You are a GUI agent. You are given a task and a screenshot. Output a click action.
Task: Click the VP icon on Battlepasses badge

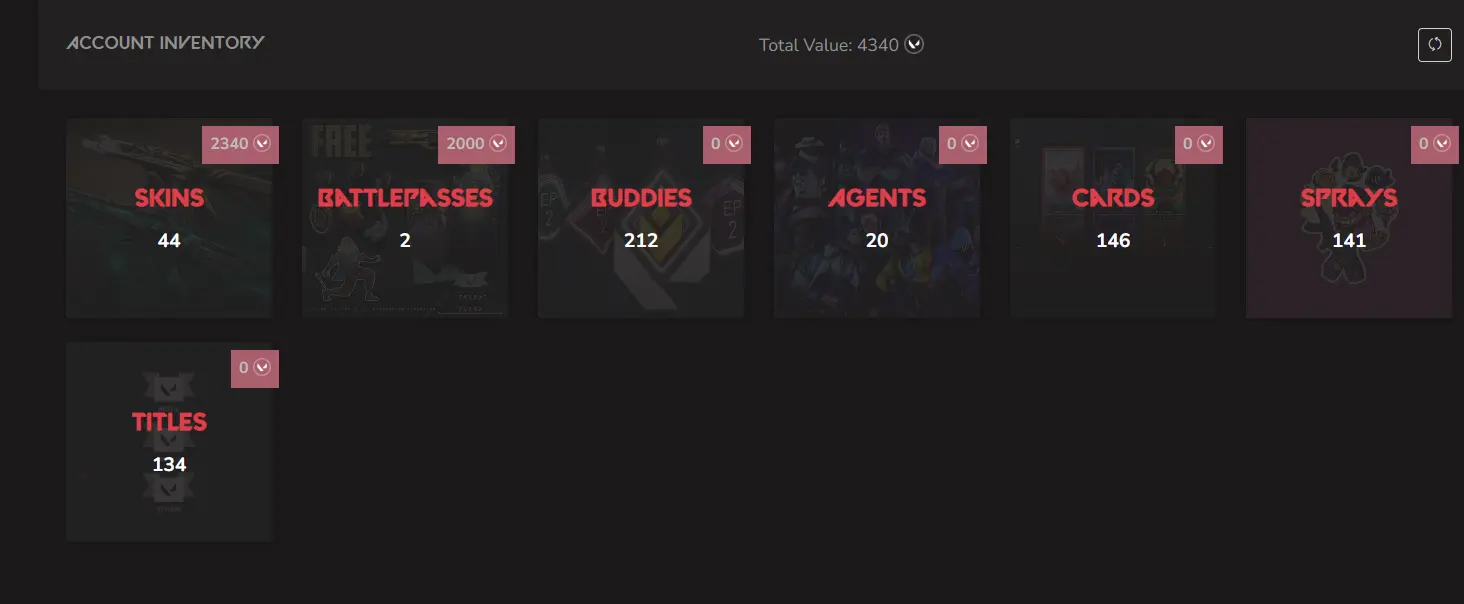click(499, 144)
